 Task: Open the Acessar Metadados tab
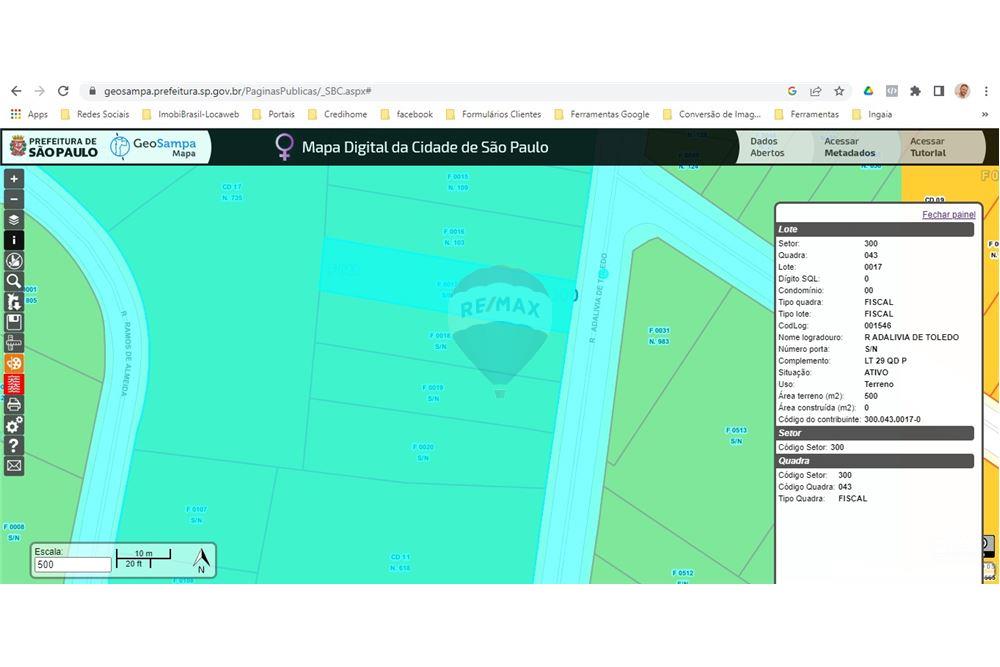tap(849, 147)
